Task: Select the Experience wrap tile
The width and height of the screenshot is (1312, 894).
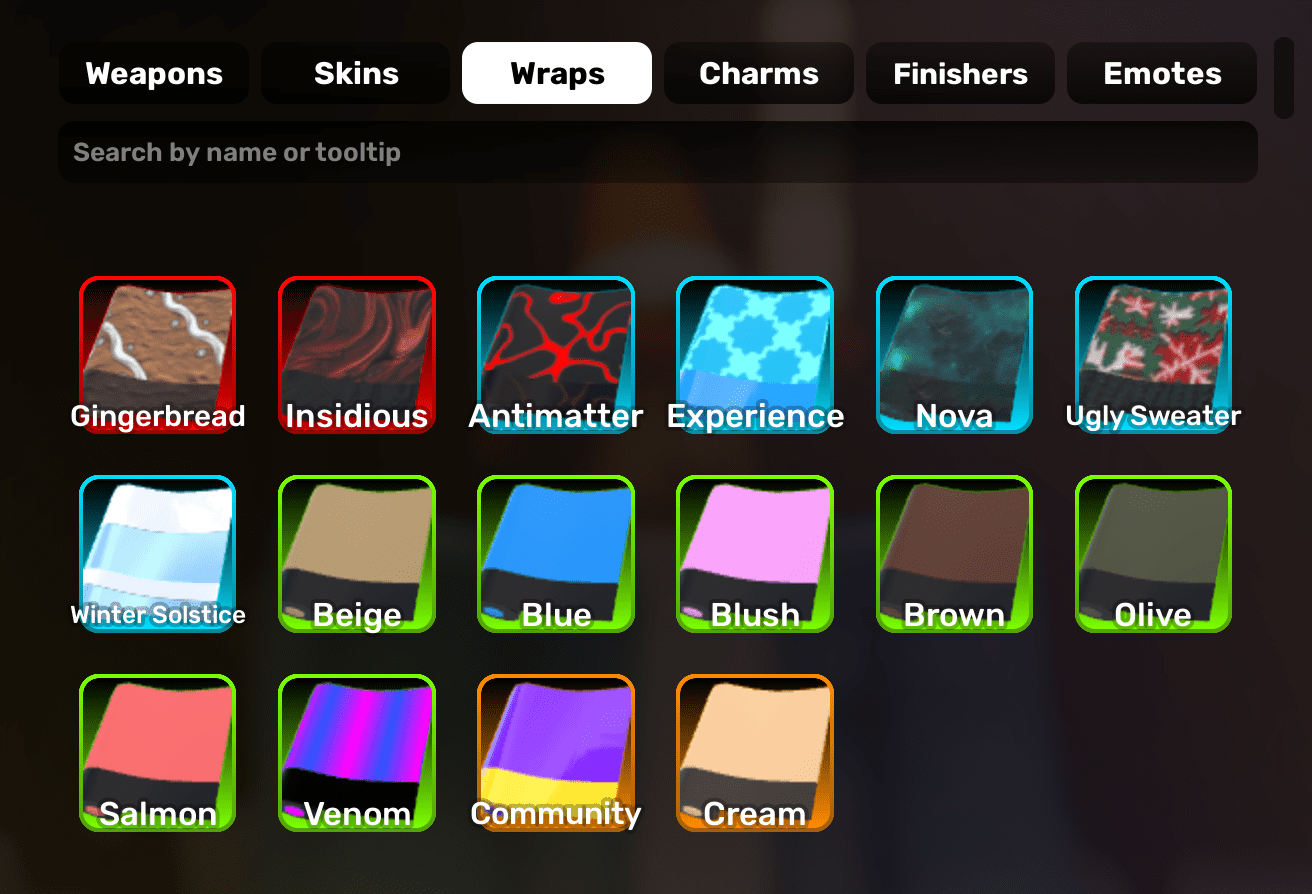Action: (755, 355)
